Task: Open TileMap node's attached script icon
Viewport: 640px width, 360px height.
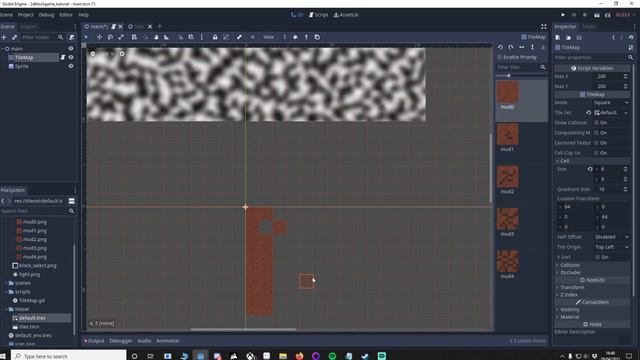Action: coord(63,58)
